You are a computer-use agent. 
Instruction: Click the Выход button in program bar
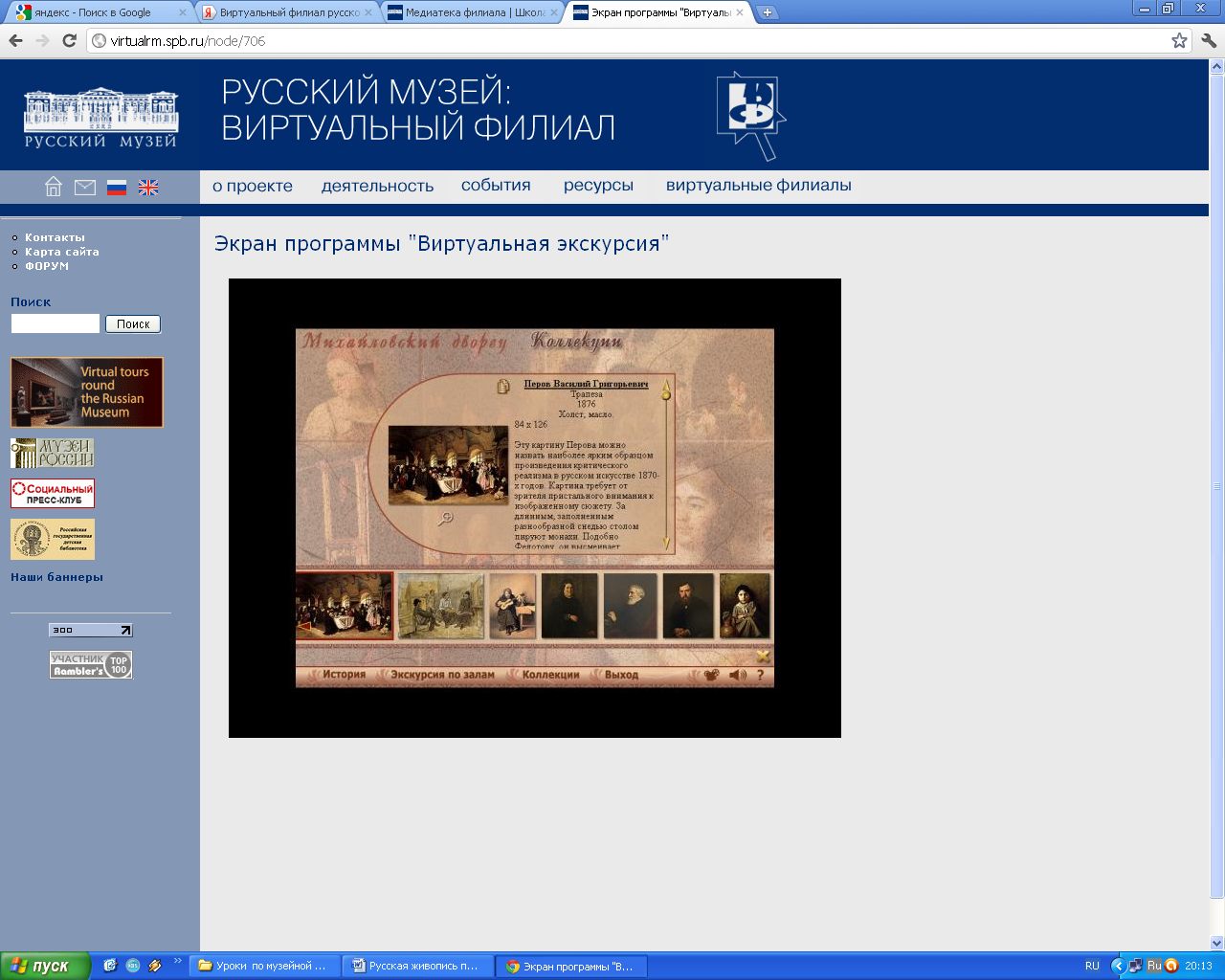coord(621,675)
